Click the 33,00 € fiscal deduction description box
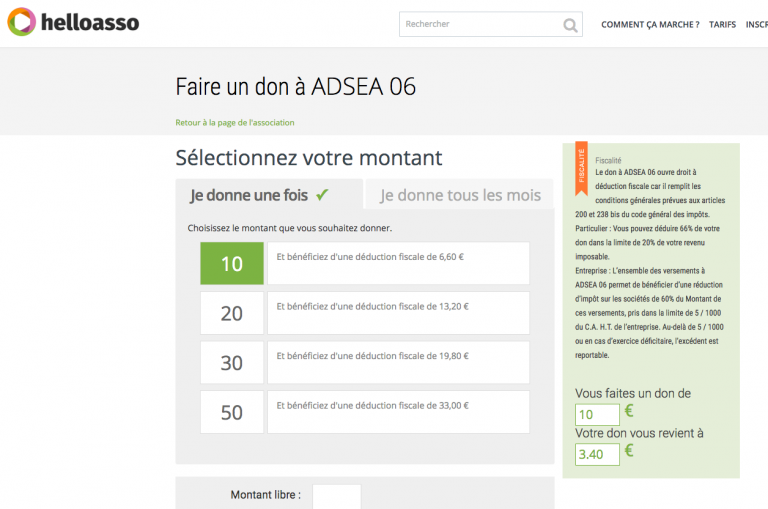Screen dimensions: 768x509 (x=398, y=412)
